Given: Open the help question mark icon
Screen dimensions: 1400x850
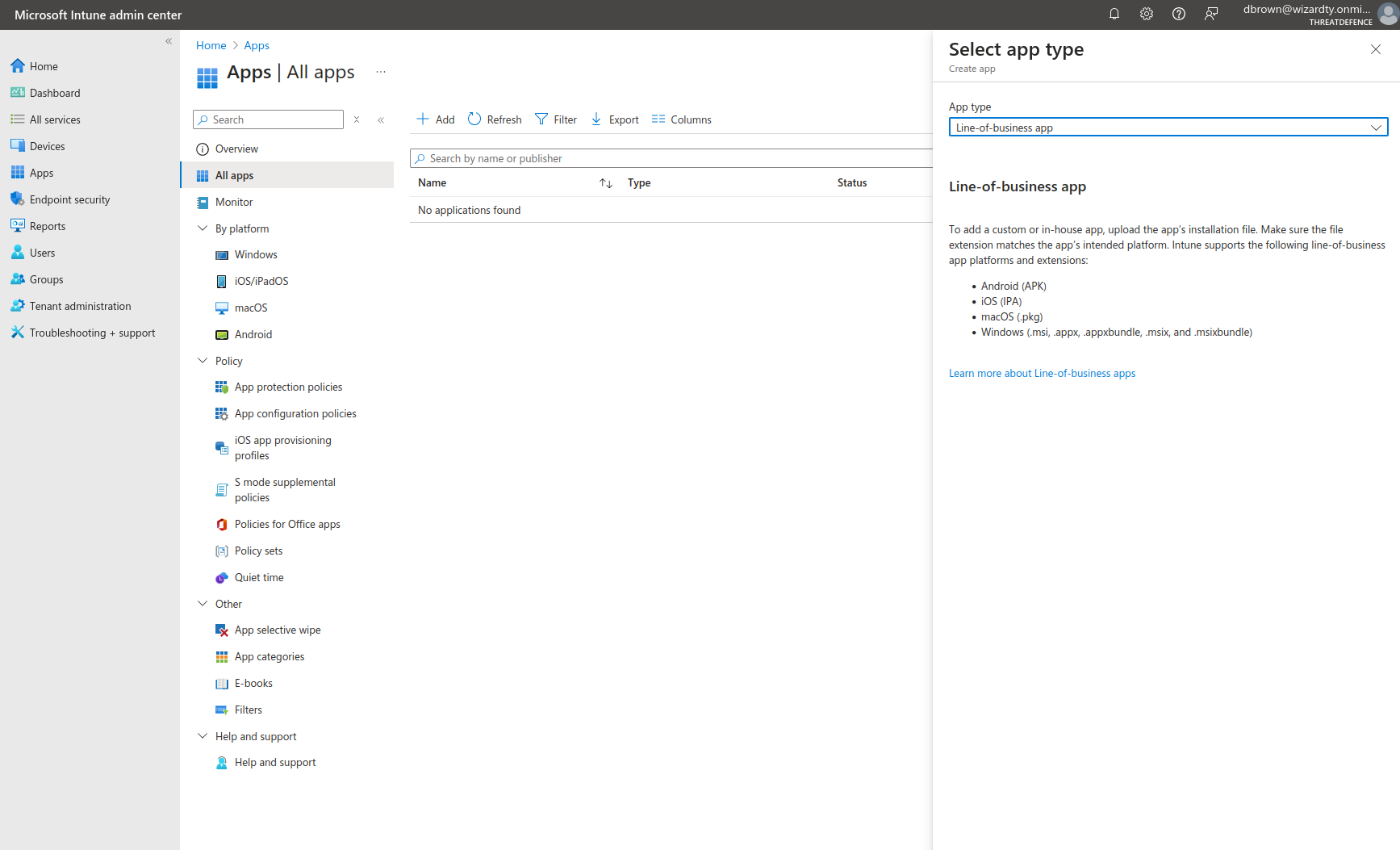Looking at the screenshot, I should (1179, 14).
